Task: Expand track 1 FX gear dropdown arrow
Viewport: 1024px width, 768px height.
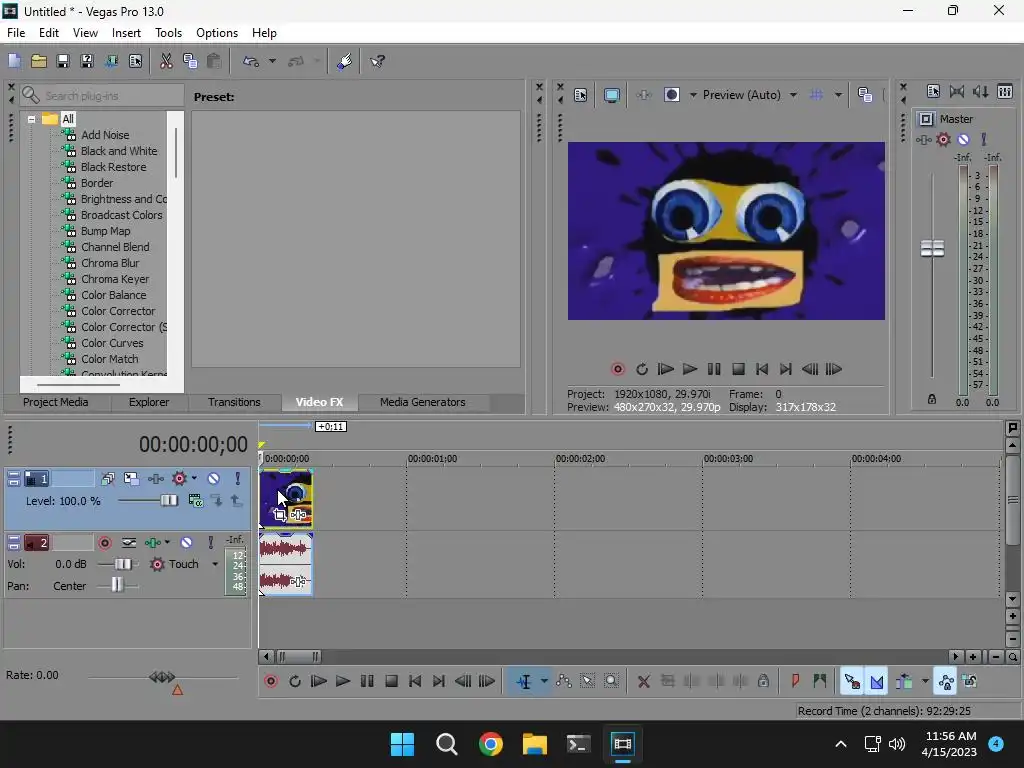Action: (194, 479)
